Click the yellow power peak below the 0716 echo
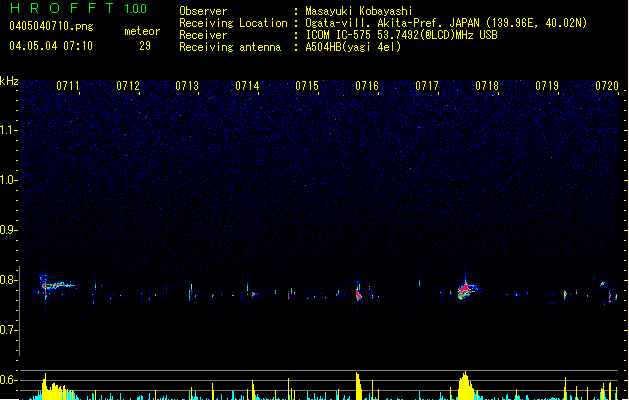 point(358,386)
